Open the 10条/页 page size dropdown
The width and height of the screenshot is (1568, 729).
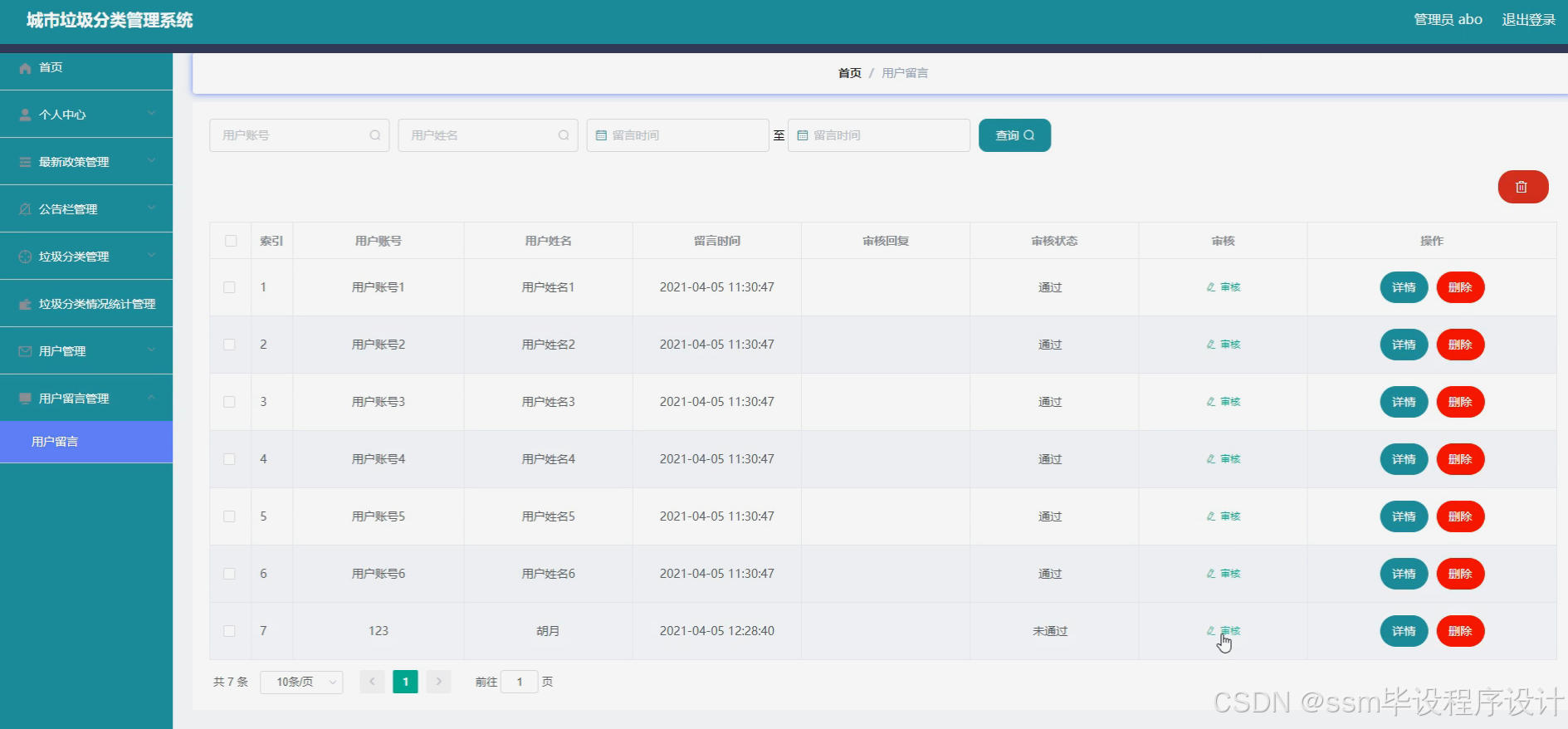click(x=301, y=682)
